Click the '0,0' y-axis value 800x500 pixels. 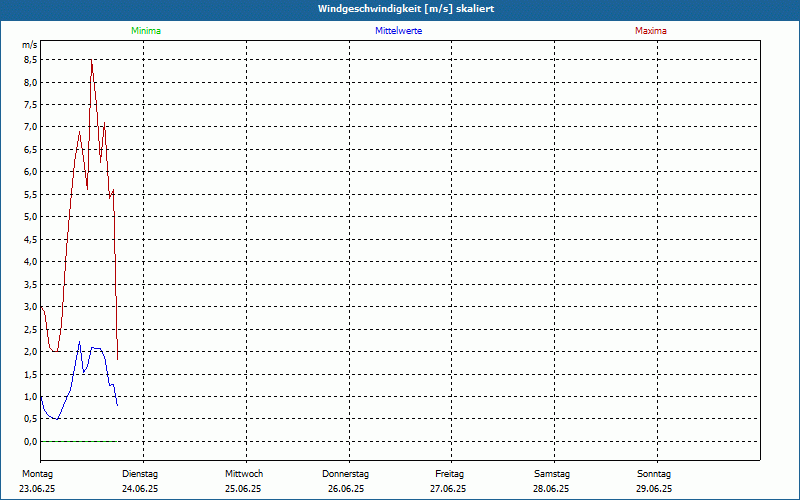tap(31, 441)
